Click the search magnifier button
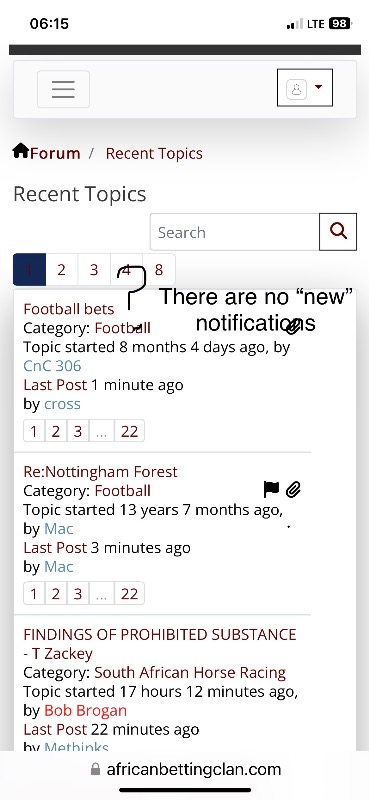Viewport: 369px width, 800px height. [338, 232]
